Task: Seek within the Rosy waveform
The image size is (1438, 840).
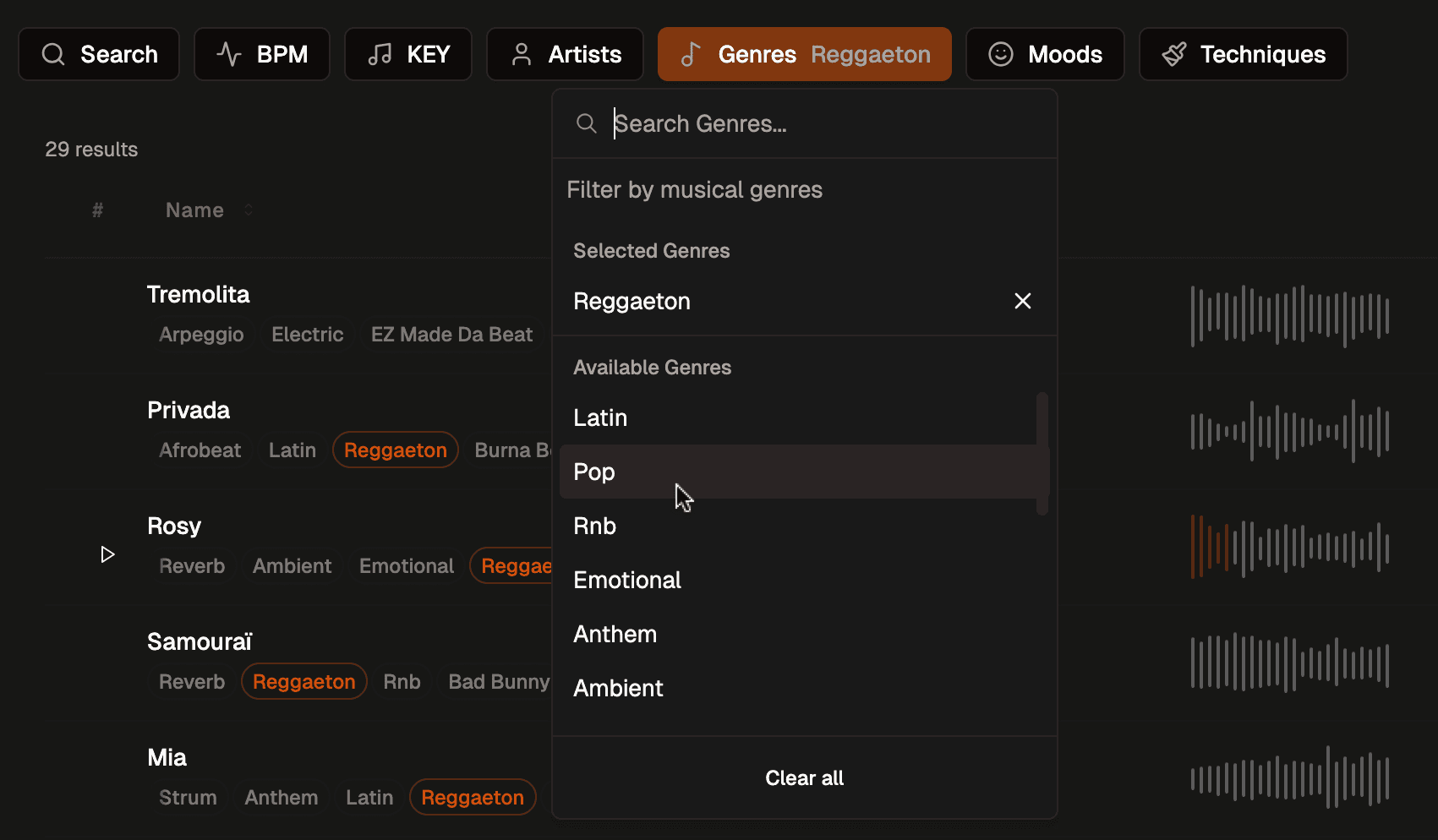Action: pyautogui.click(x=1289, y=547)
